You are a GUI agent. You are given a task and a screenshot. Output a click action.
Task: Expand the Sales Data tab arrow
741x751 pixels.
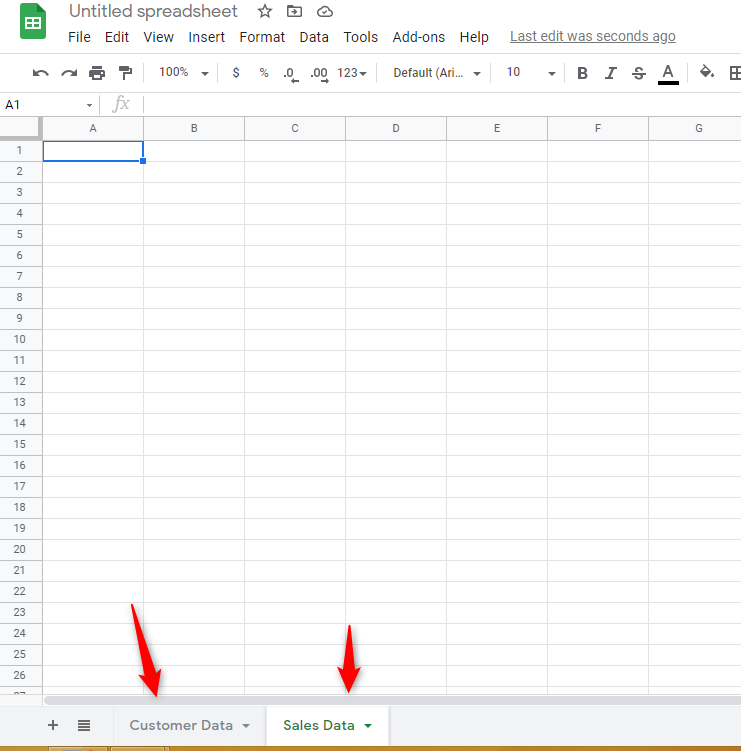(x=368, y=726)
